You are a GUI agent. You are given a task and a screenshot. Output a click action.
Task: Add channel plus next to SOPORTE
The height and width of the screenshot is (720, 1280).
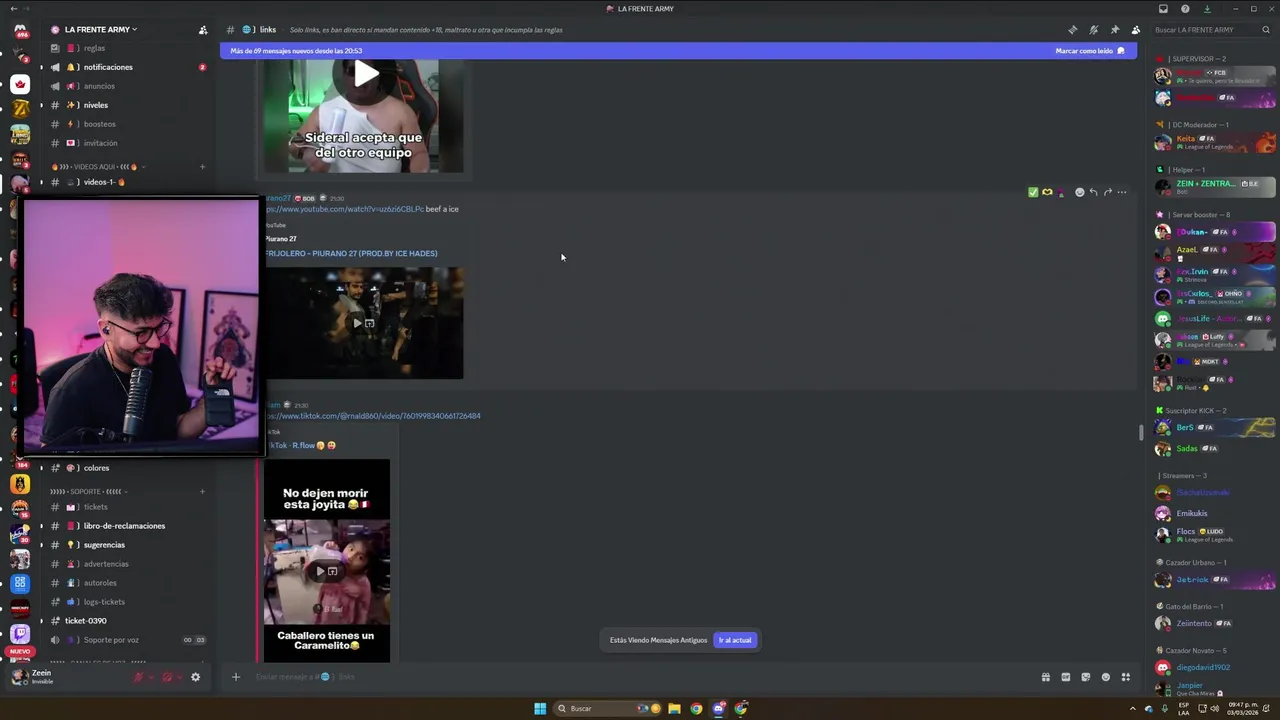click(202, 491)
